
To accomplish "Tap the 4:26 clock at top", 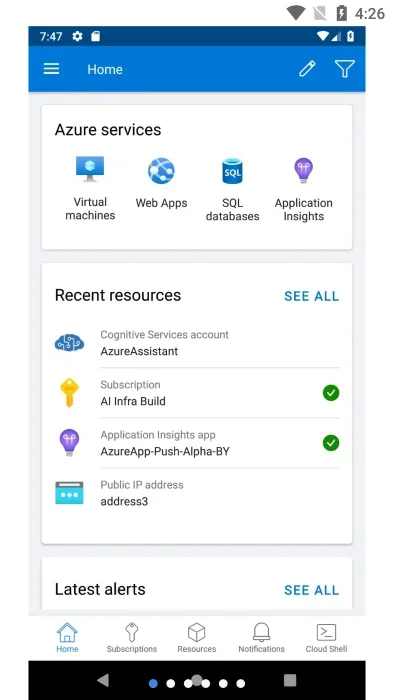I will [370, 13].
